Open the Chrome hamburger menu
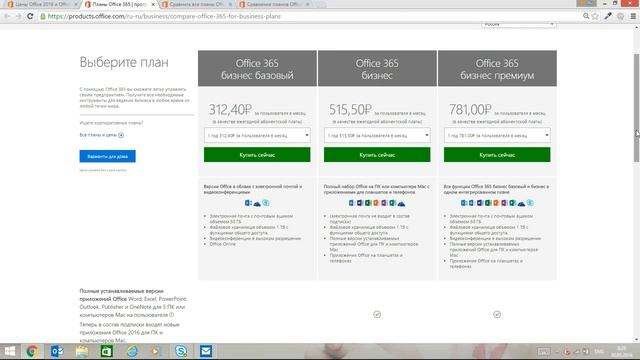640x360 pixels. [x=633, y=16]
